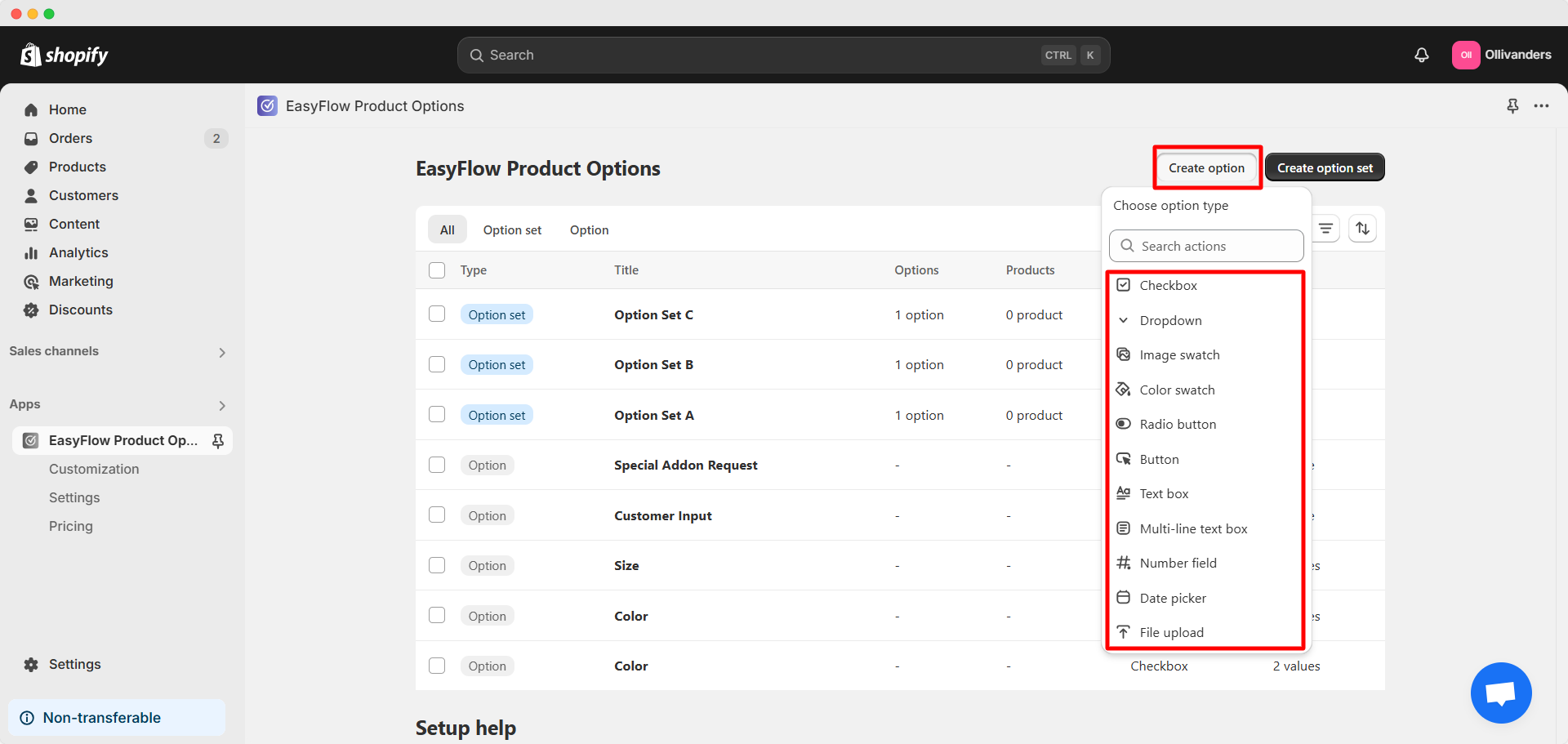Click the Settings gear icon in sidebar
The image size is (1568, 744).
(x=31, y=664)
